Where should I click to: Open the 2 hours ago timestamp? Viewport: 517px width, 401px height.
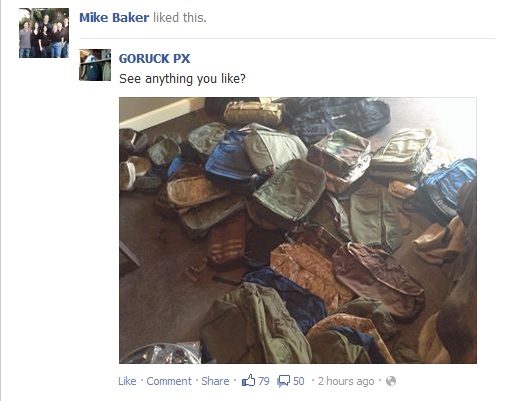(346, 381)
